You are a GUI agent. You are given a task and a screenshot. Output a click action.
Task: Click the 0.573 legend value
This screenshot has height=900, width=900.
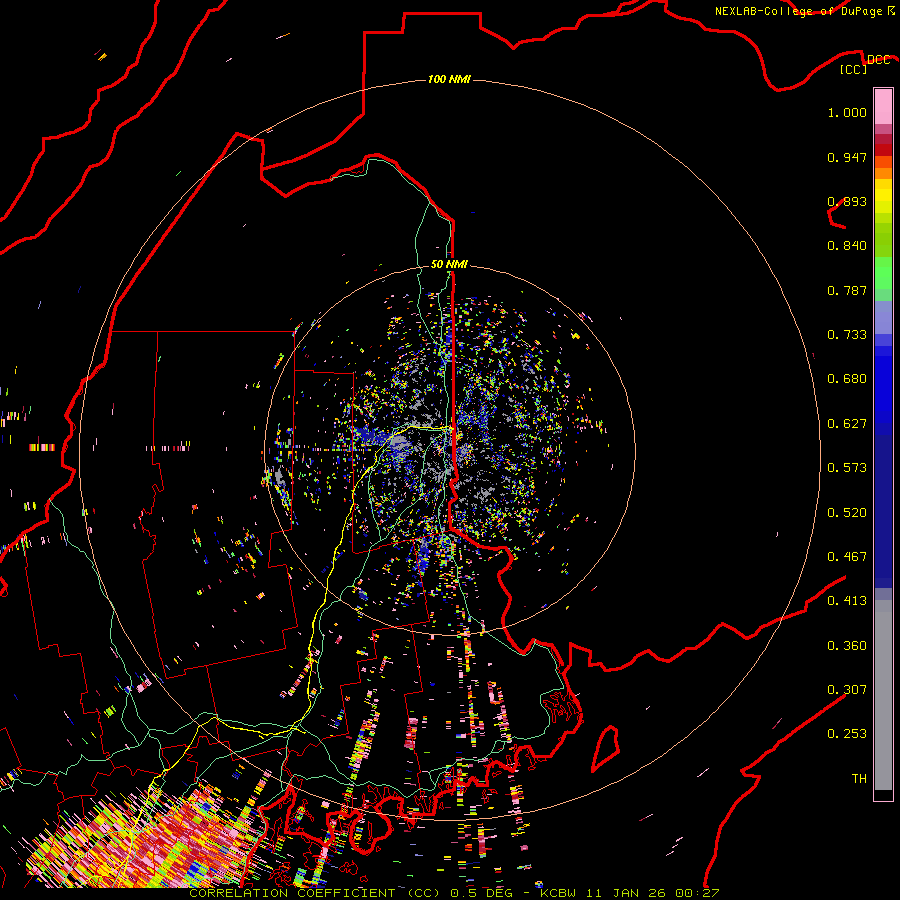coord(847,468)
